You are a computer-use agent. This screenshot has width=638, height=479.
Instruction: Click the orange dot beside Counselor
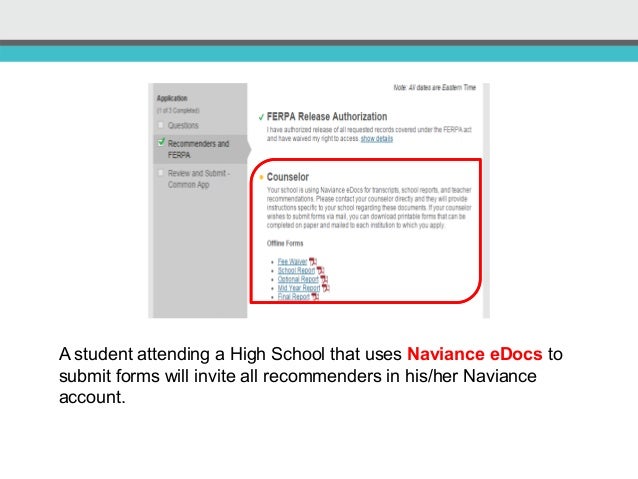[261, 177]
